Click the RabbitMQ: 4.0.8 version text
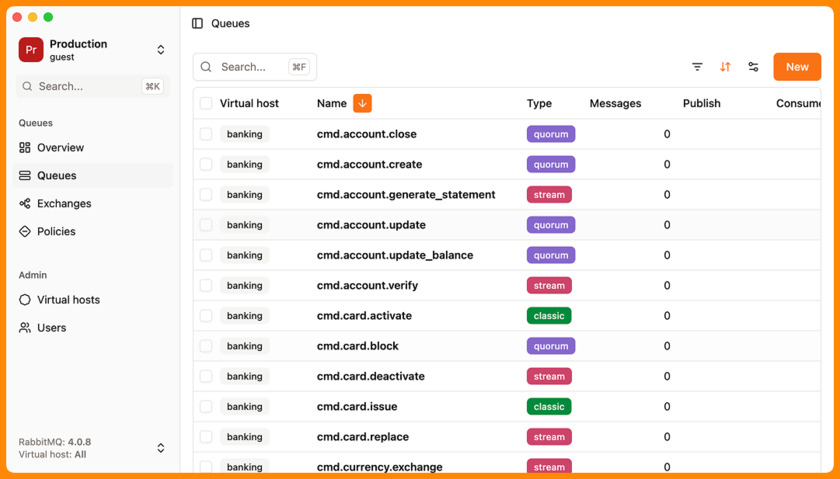Screen dimensions: 840x479 (55, 442)
